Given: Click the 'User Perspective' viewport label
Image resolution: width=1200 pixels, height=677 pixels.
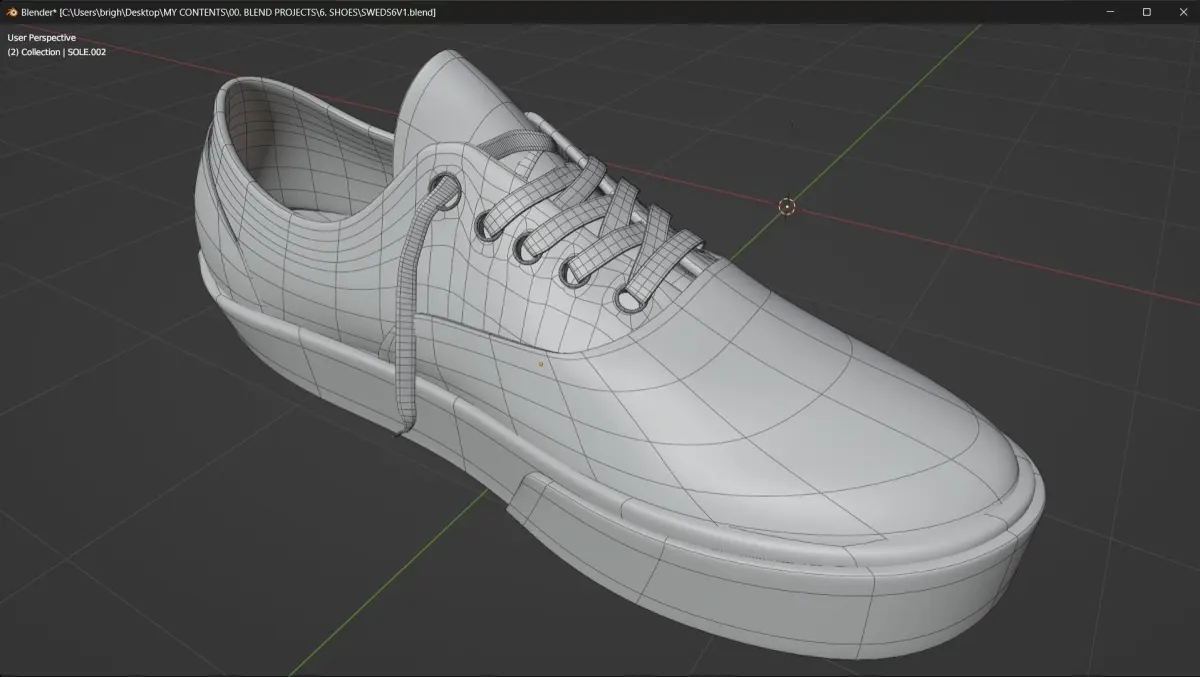Looking at the screenshot, I should coord(41,37).
